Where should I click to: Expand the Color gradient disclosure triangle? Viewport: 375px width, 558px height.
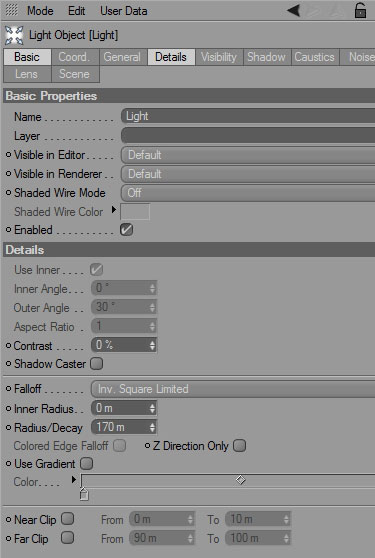pos(74,480)
